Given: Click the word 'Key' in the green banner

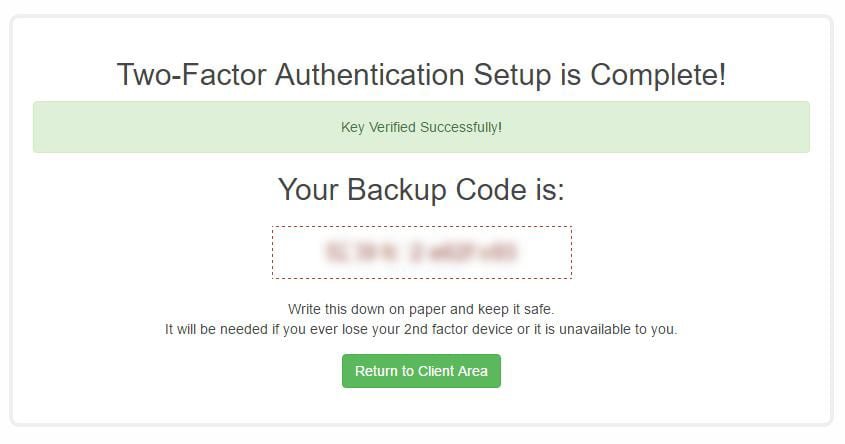Looking at the screenshot, I should 352,127.
